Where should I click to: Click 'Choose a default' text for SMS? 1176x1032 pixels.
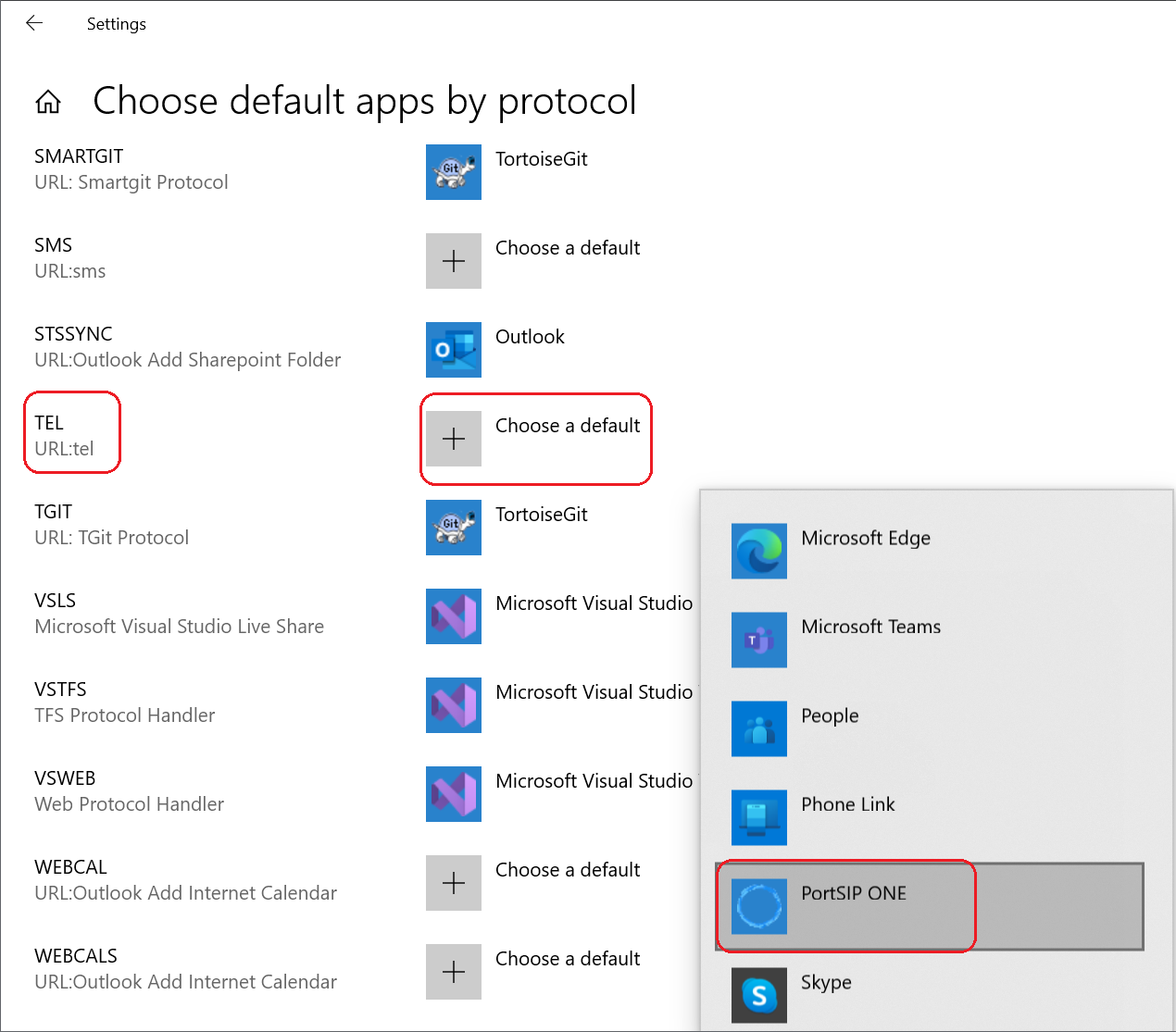pos(568,248)
